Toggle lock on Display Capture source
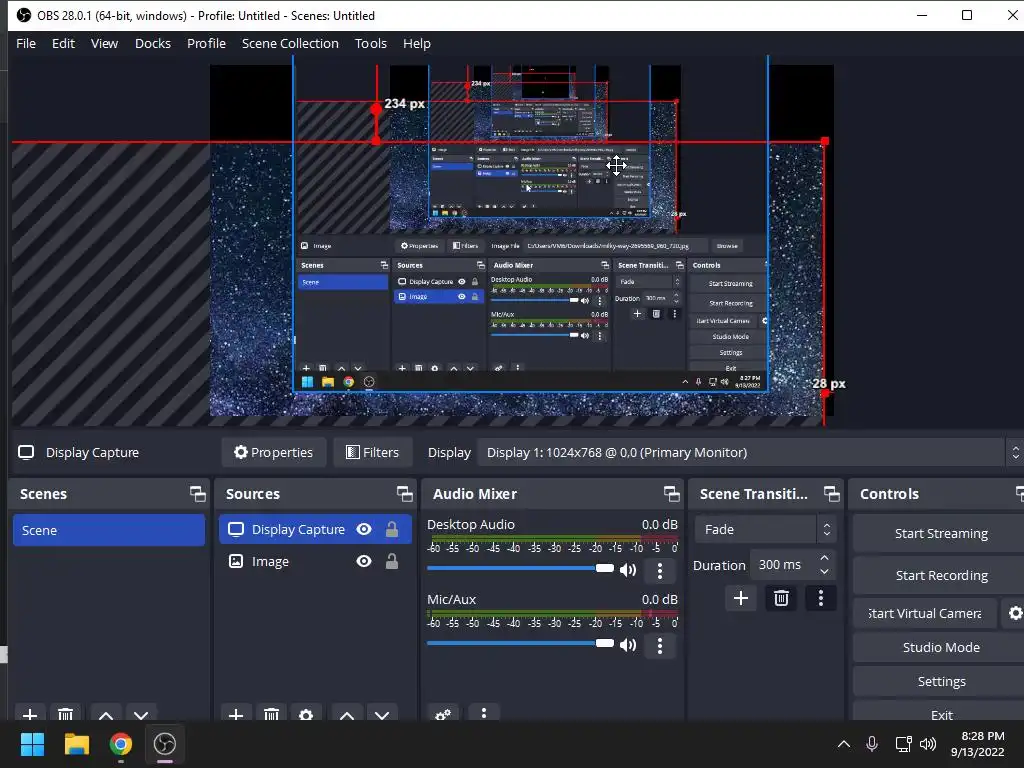 click(x=392, y=530)
